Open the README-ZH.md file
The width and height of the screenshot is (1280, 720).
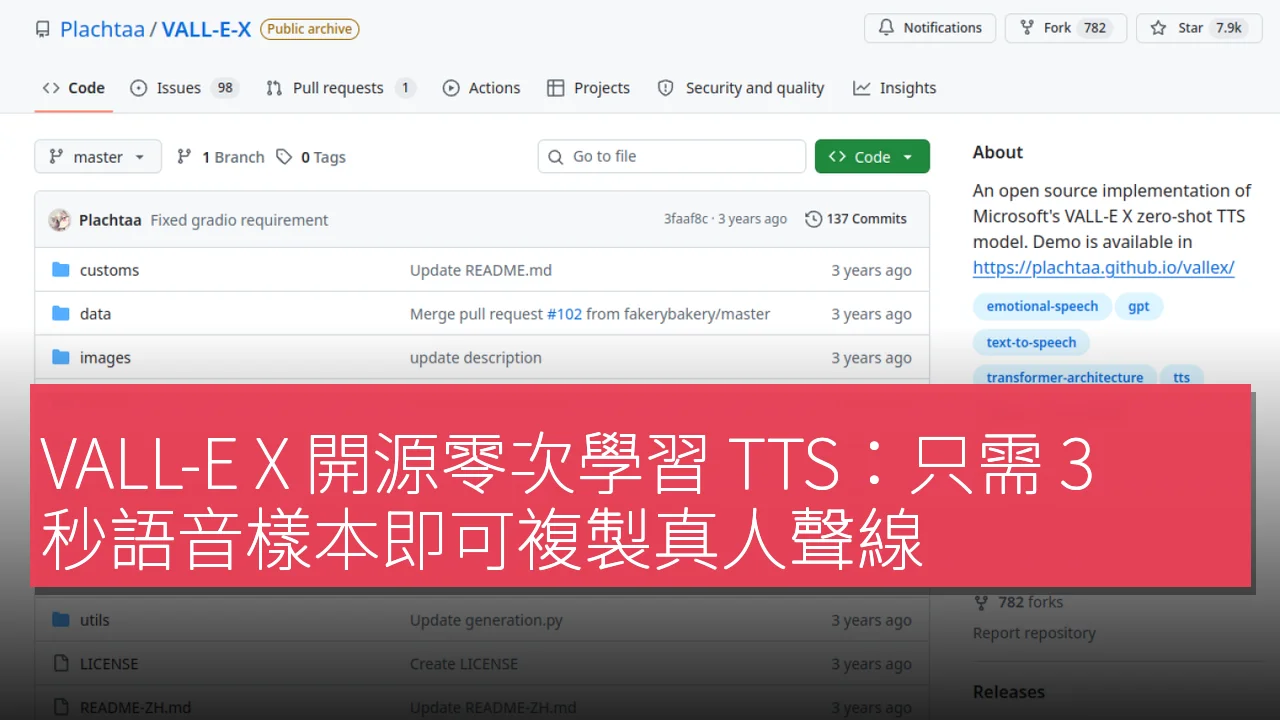pos(135,707)
